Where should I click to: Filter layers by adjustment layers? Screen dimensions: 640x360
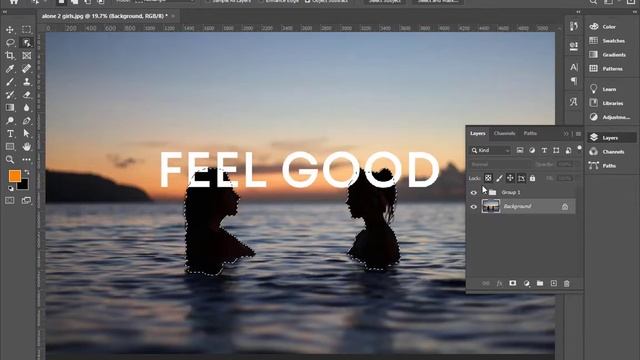pyautogui.click(x=532, y=151)
